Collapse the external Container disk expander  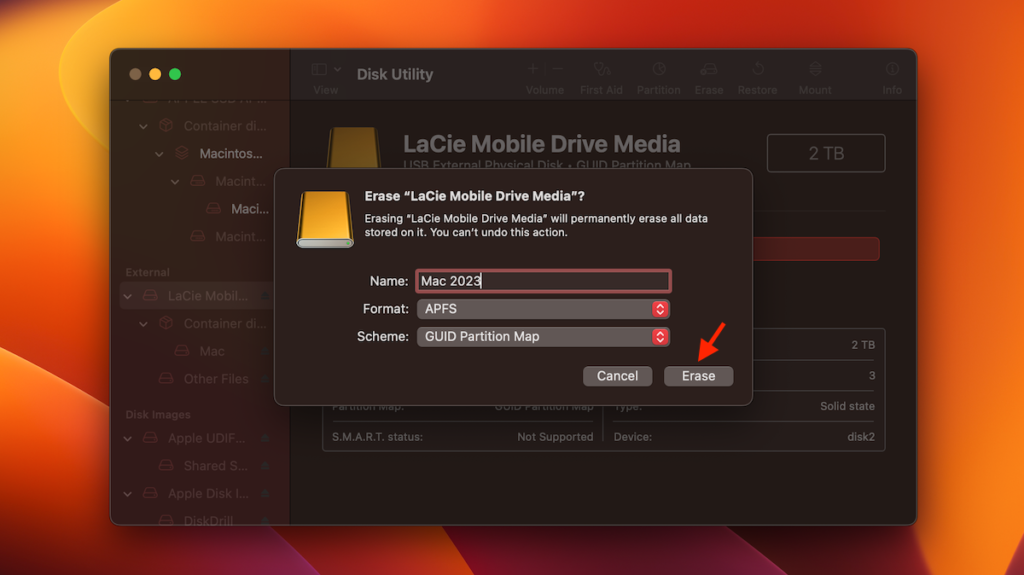point(144,324)
